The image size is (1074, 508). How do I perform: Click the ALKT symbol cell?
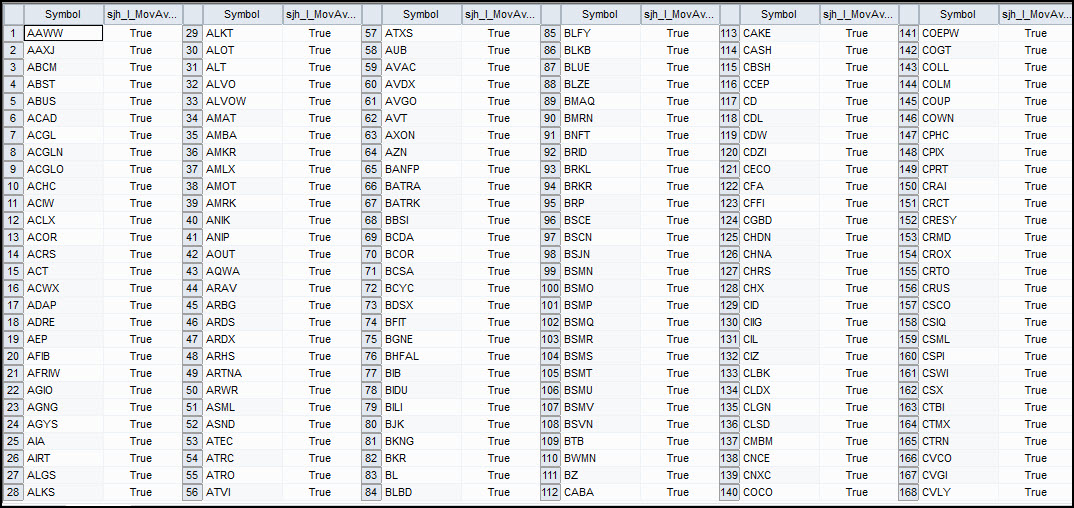(x=242, y=33)
